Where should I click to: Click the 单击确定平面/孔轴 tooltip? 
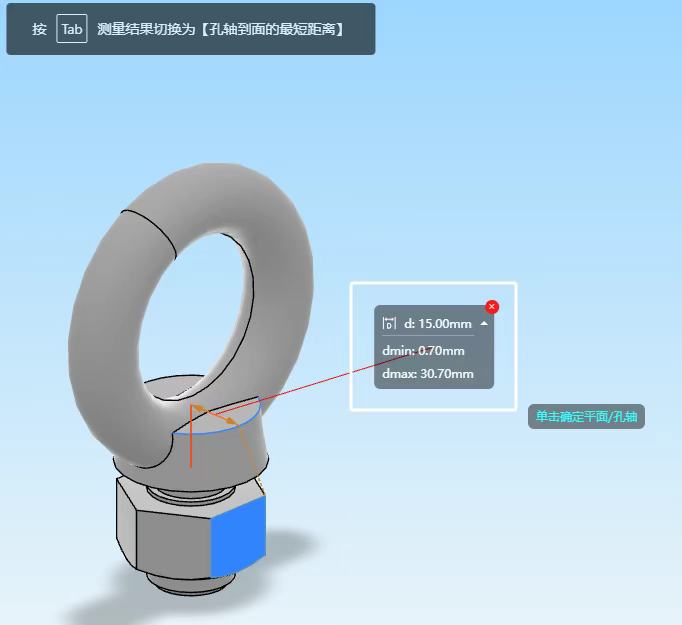pyautogui.click(x=586, y=417)
